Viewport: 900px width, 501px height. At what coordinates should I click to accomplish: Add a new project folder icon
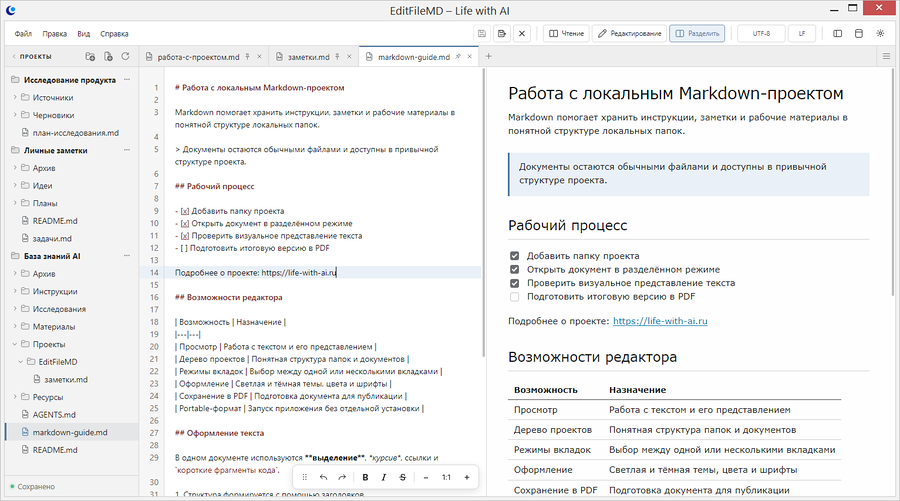[x=90, y=56]
